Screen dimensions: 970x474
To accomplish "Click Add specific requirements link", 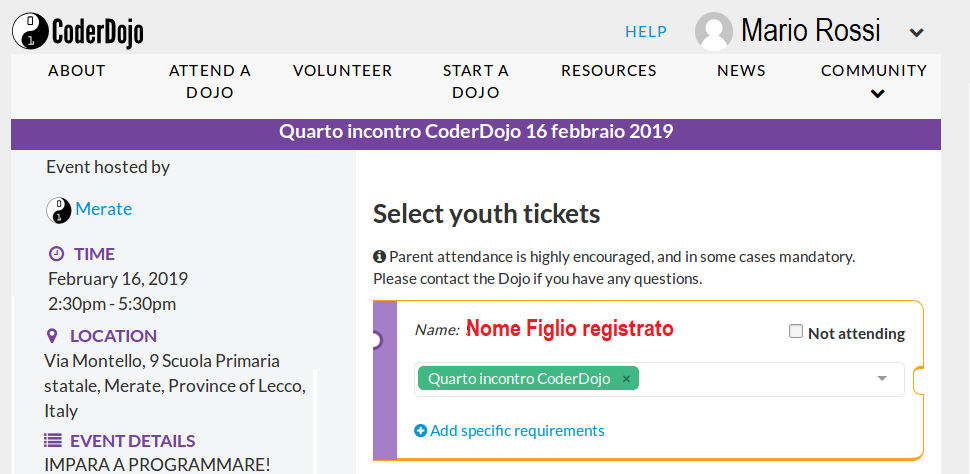I will tap(517, 430).
